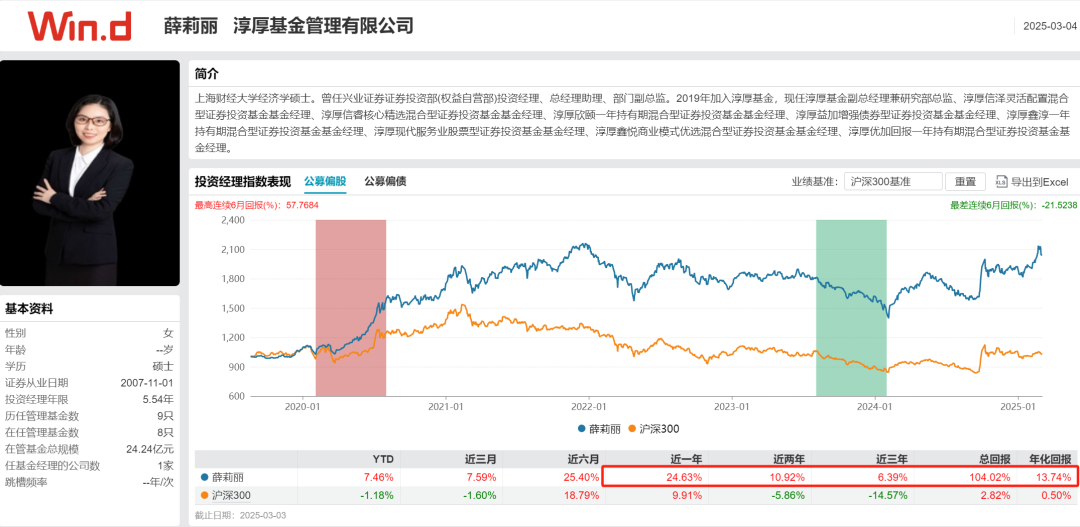Click the green highlighted band on chart
Viewport: 1080px width, 527px height.
click(851, 308)
